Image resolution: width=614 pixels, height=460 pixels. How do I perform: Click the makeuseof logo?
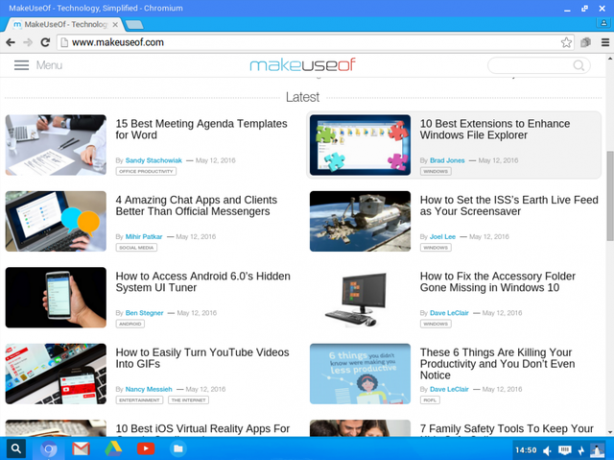coord(302,65)
